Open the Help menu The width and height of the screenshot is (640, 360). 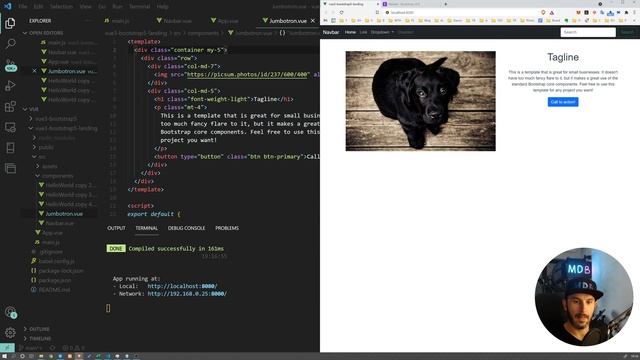tap(162, 7)
